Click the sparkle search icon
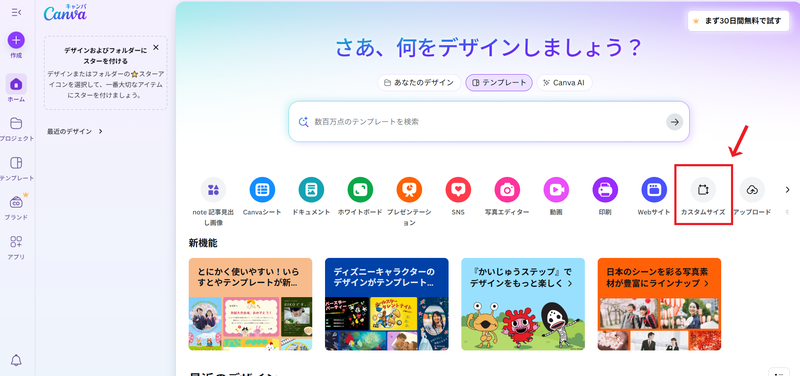The image size is (800, 376). click(x=304, y=122)
